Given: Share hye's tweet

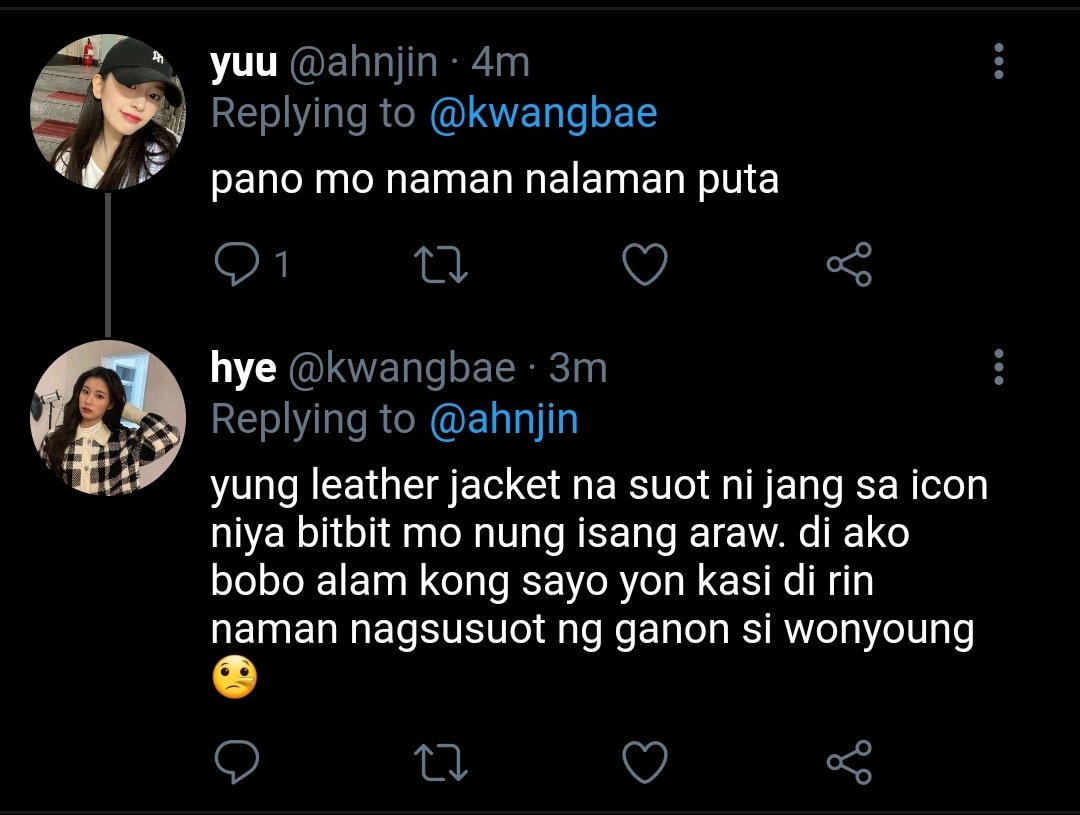Looking at the screenshot, I should [850, 762].
